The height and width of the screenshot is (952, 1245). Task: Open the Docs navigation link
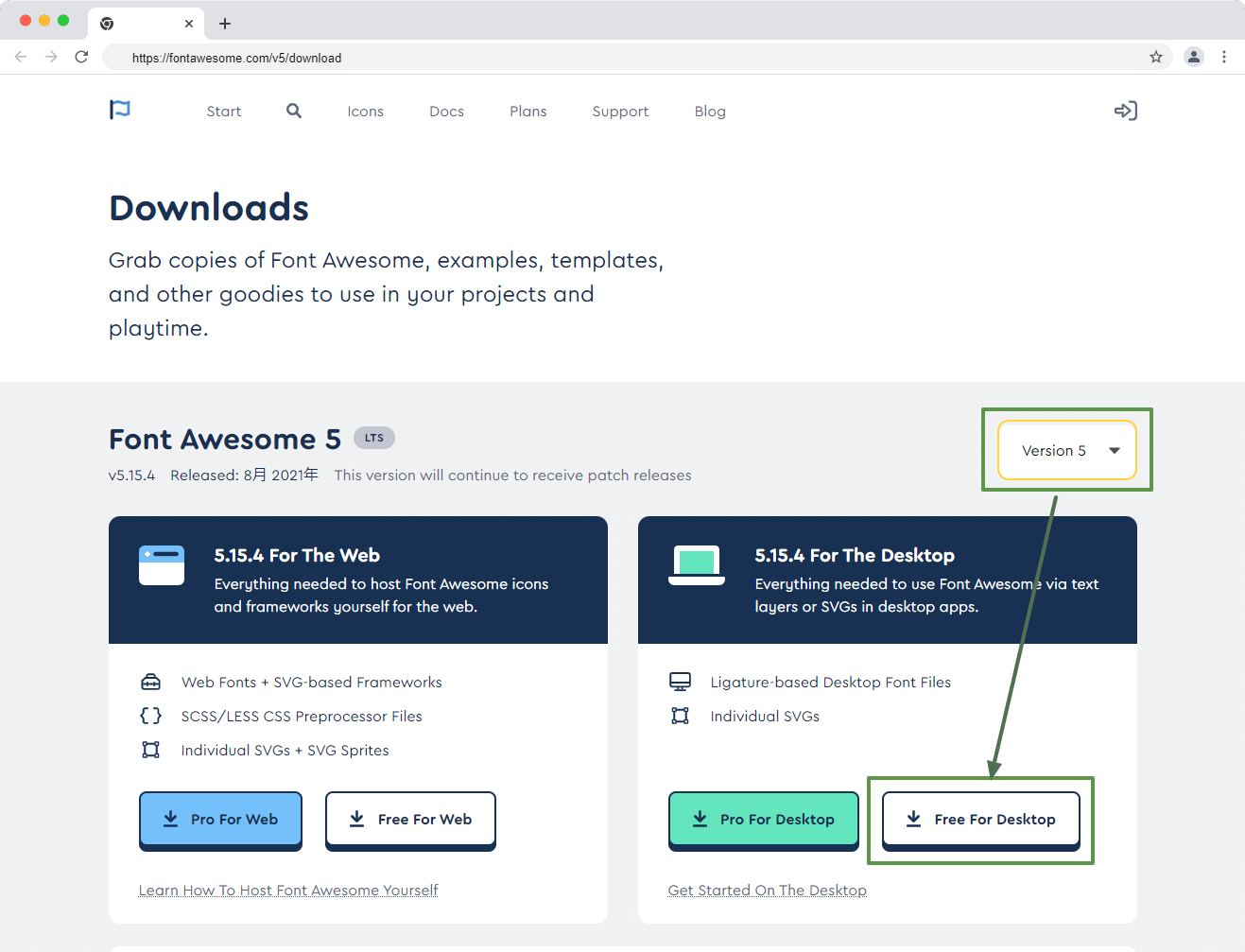pyautogui.click(x=446, y=112)
